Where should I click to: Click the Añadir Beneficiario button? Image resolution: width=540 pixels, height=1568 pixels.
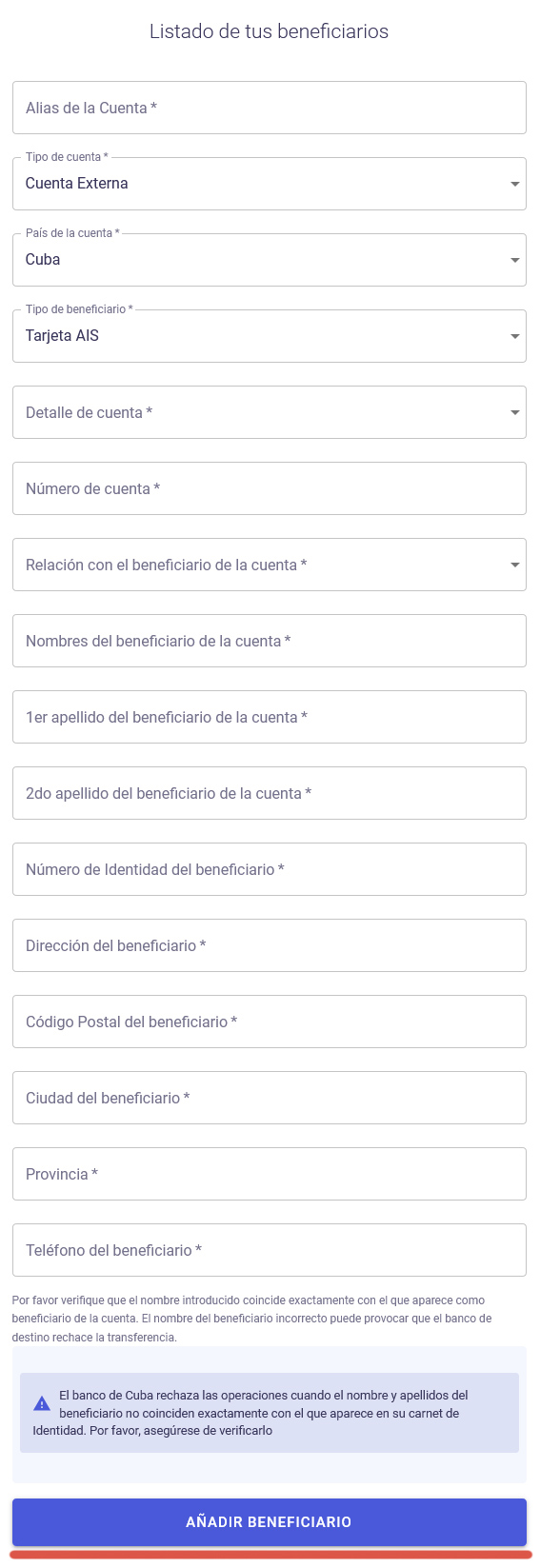click(x=270, y=1521)
